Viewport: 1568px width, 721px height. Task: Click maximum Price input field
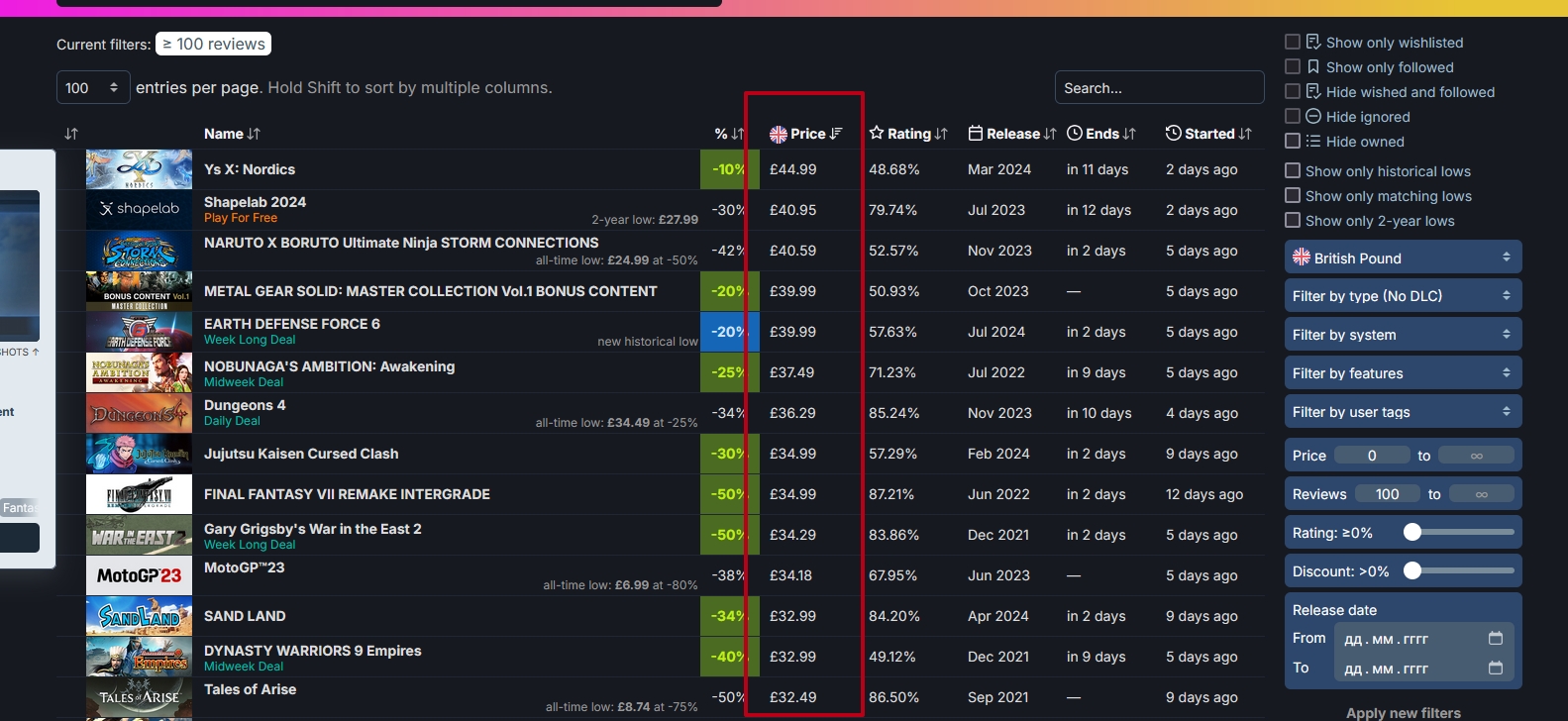(1476, 456)
